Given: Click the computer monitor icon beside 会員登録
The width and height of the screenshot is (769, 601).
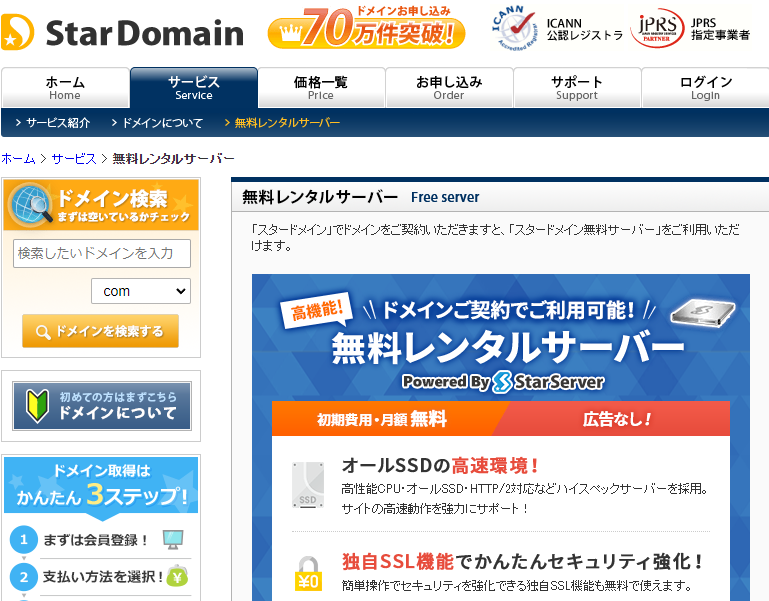Looking at the screenshot, I should [173, 540].
